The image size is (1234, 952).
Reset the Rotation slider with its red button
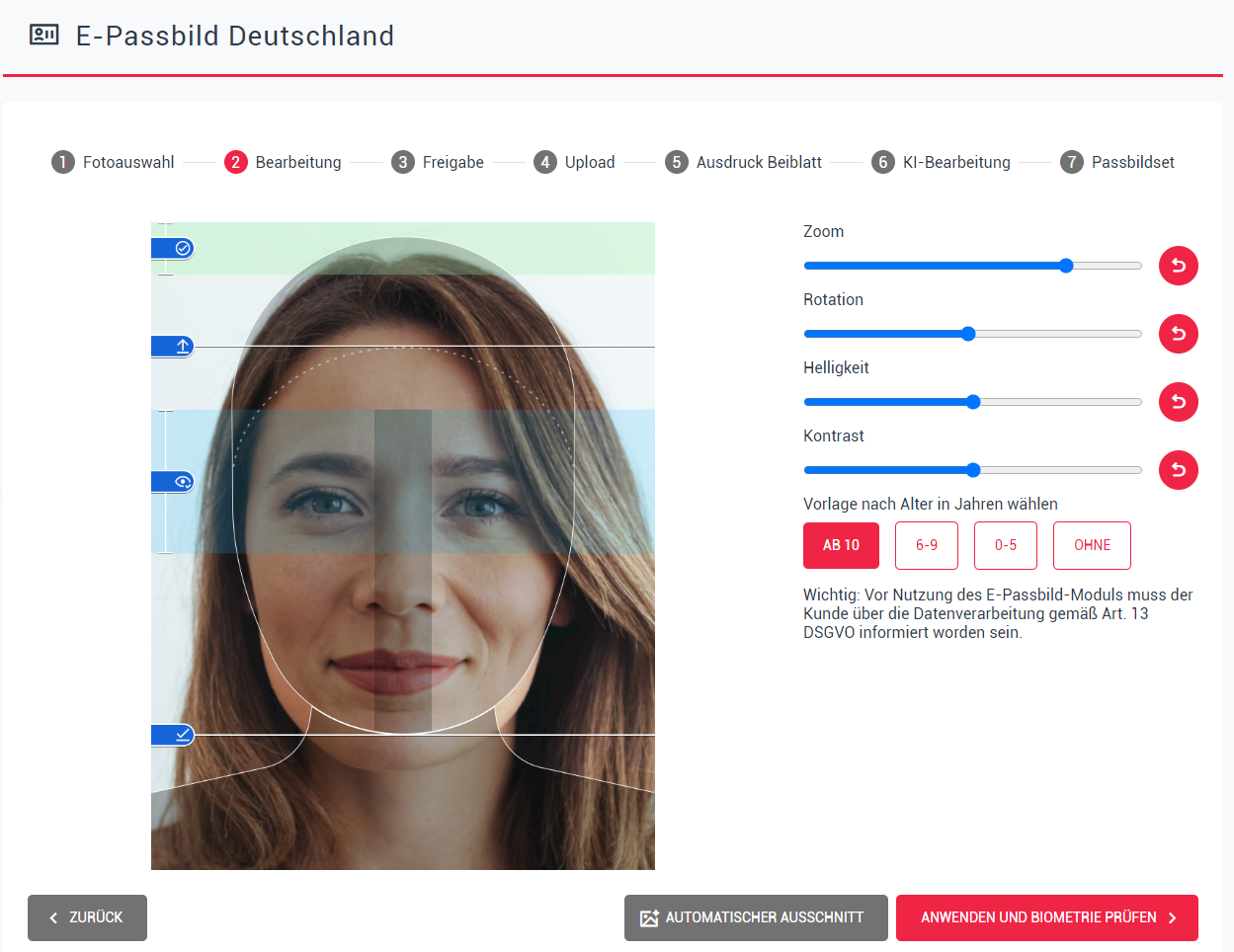pos(1179,334)
